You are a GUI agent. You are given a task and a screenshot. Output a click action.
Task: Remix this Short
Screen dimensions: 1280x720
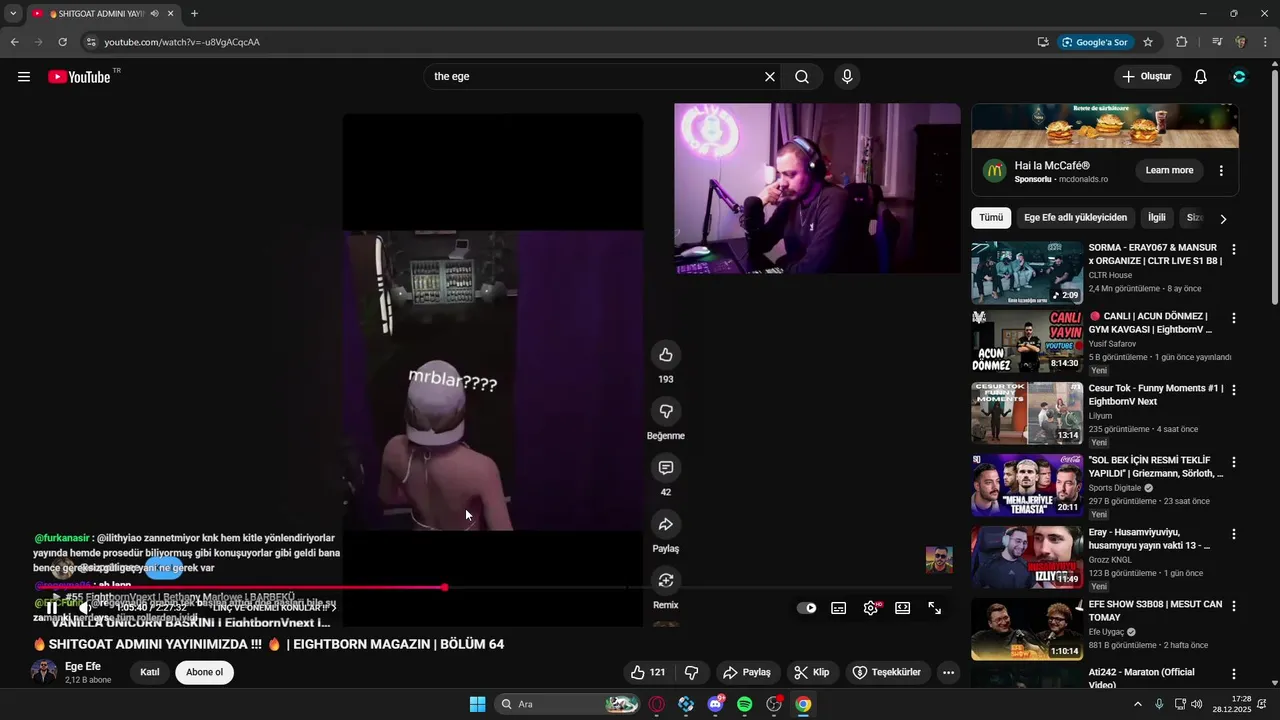(666, 581)
